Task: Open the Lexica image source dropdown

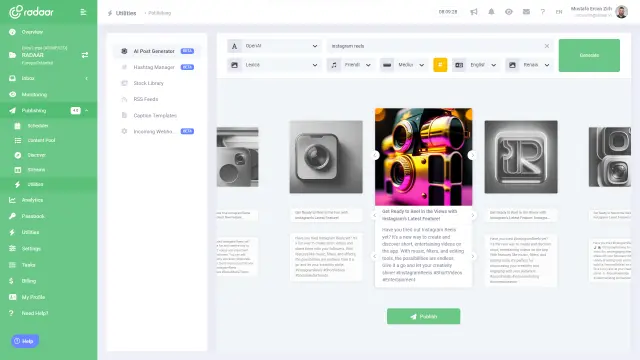Action: (273, 65)
